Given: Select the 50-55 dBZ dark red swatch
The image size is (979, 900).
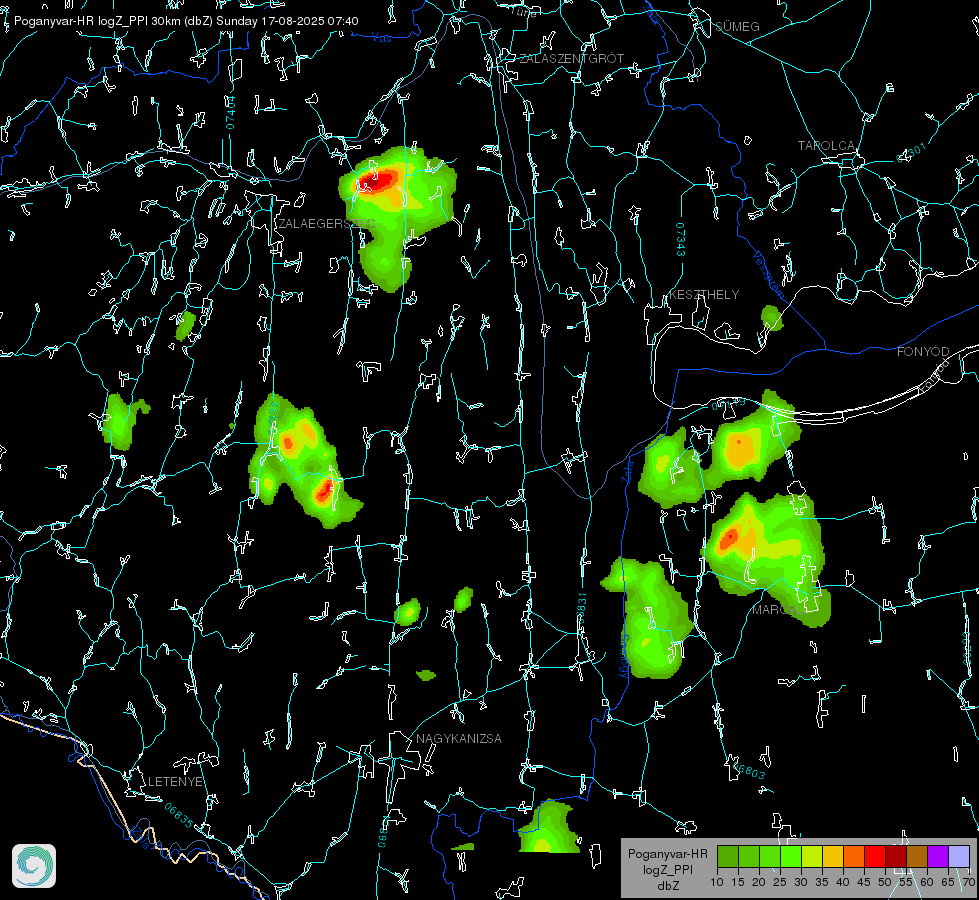Looking at the screenshot, I should [x=896, y=856].
